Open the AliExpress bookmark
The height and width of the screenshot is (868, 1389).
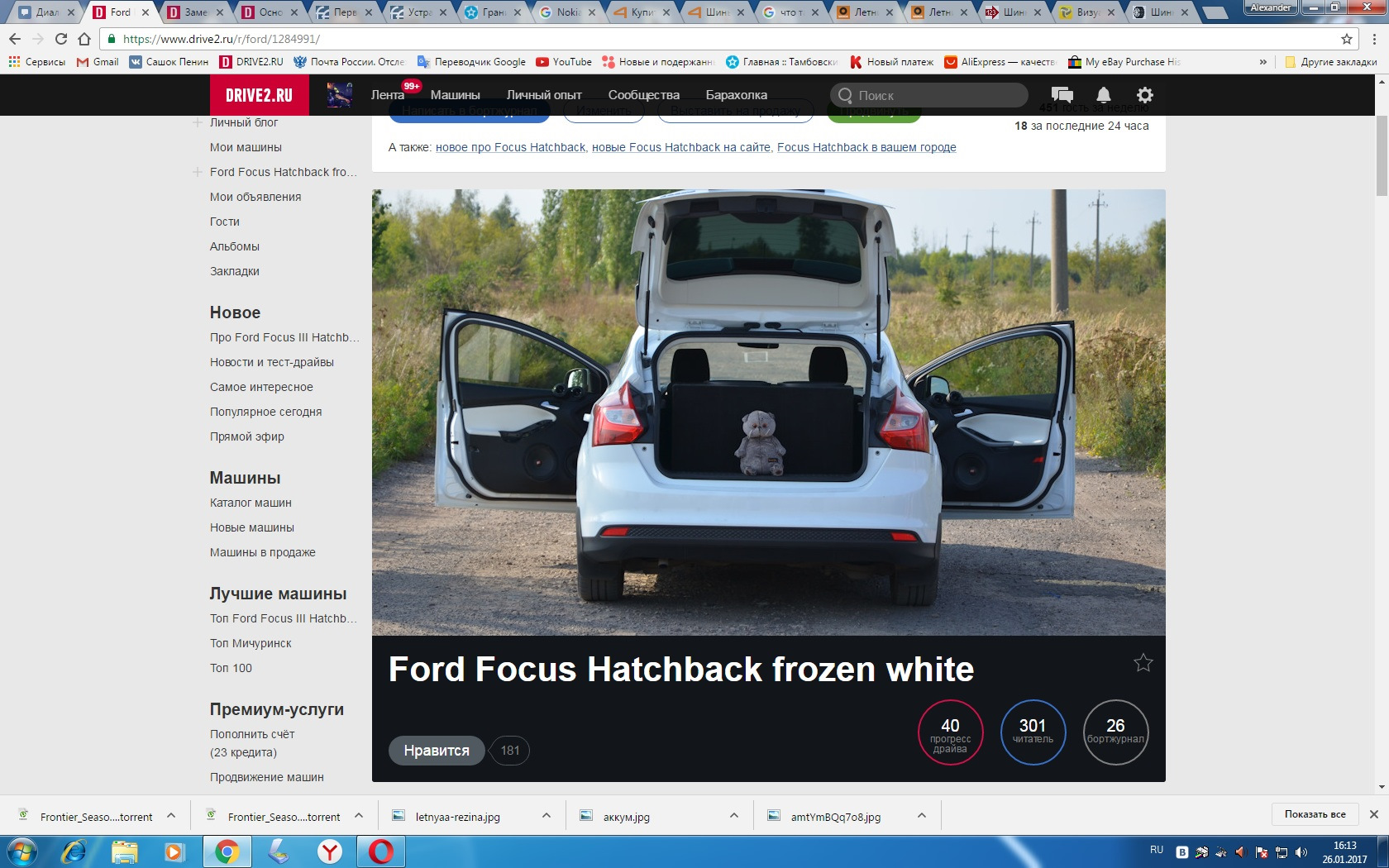(x=1000, y=62)
